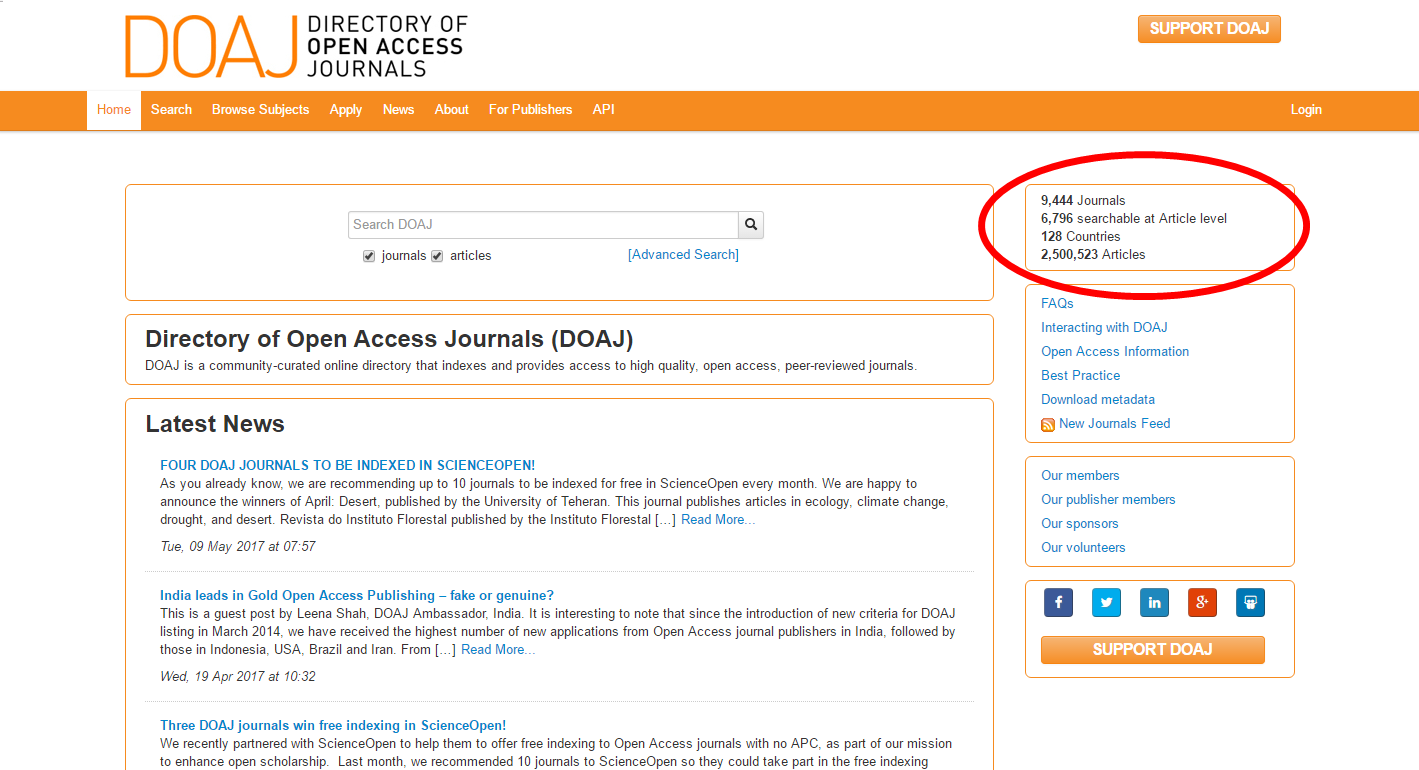Open the DOAJ Google Plus icon
Viewport: 1419px width, 770px height.
click(x=1202, y=602)
